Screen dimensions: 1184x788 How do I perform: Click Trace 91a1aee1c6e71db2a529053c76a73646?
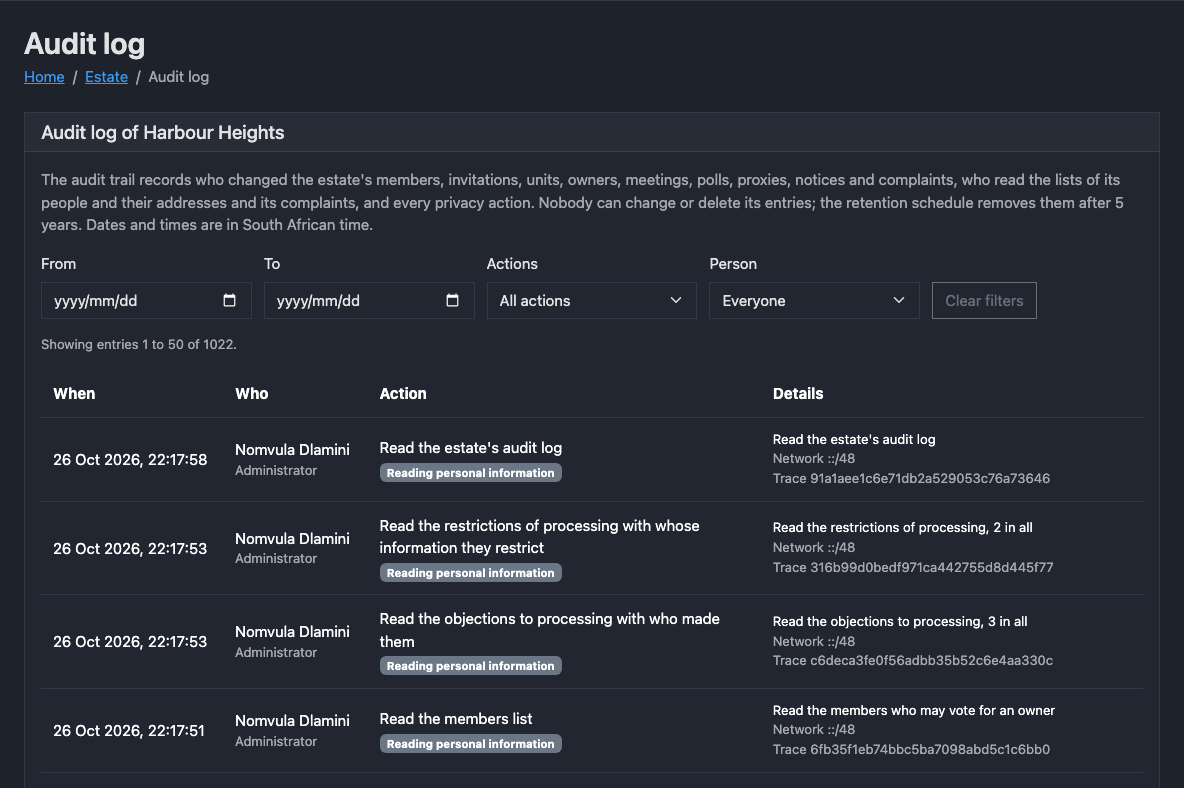point(911,479)
